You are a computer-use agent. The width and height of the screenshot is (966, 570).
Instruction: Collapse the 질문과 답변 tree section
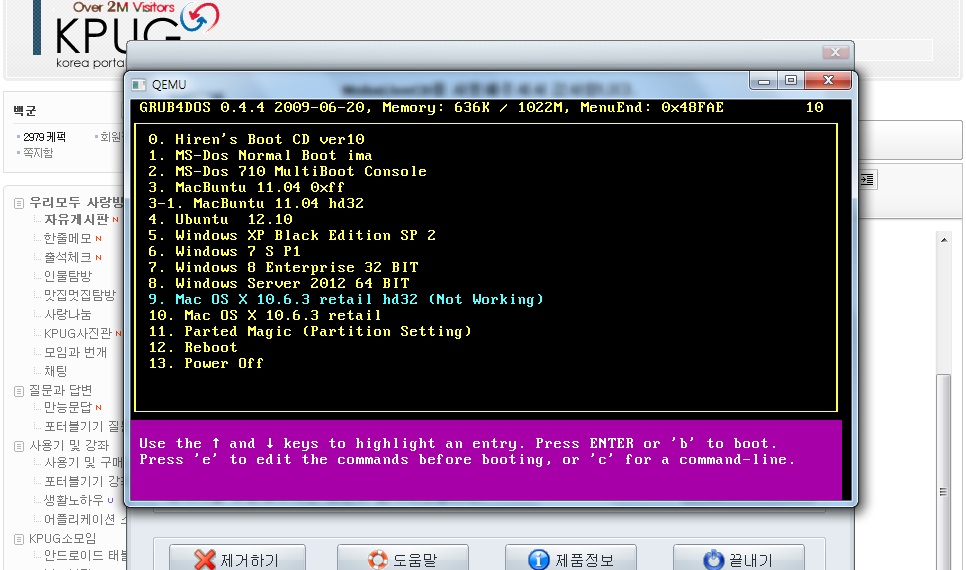[x=19, y=391]
